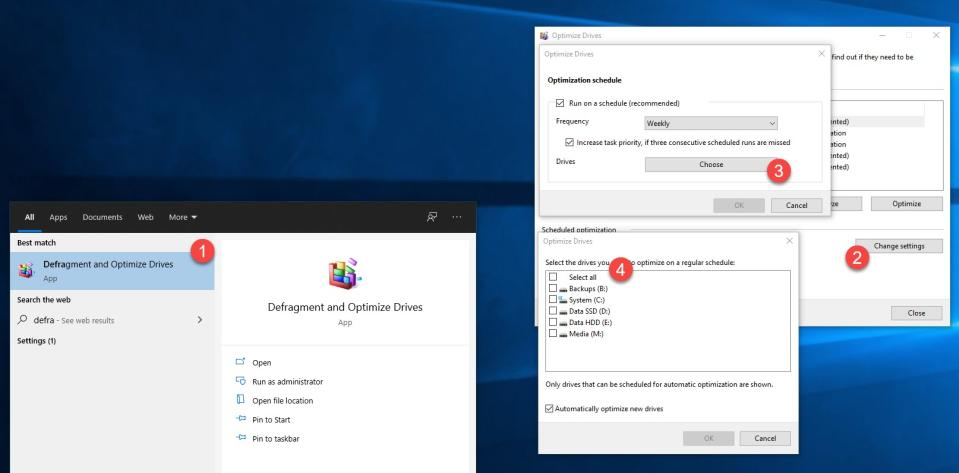Choose Pin to Start action
The width and height of the screenshot is (959, 473).
(x=271, y=420)
